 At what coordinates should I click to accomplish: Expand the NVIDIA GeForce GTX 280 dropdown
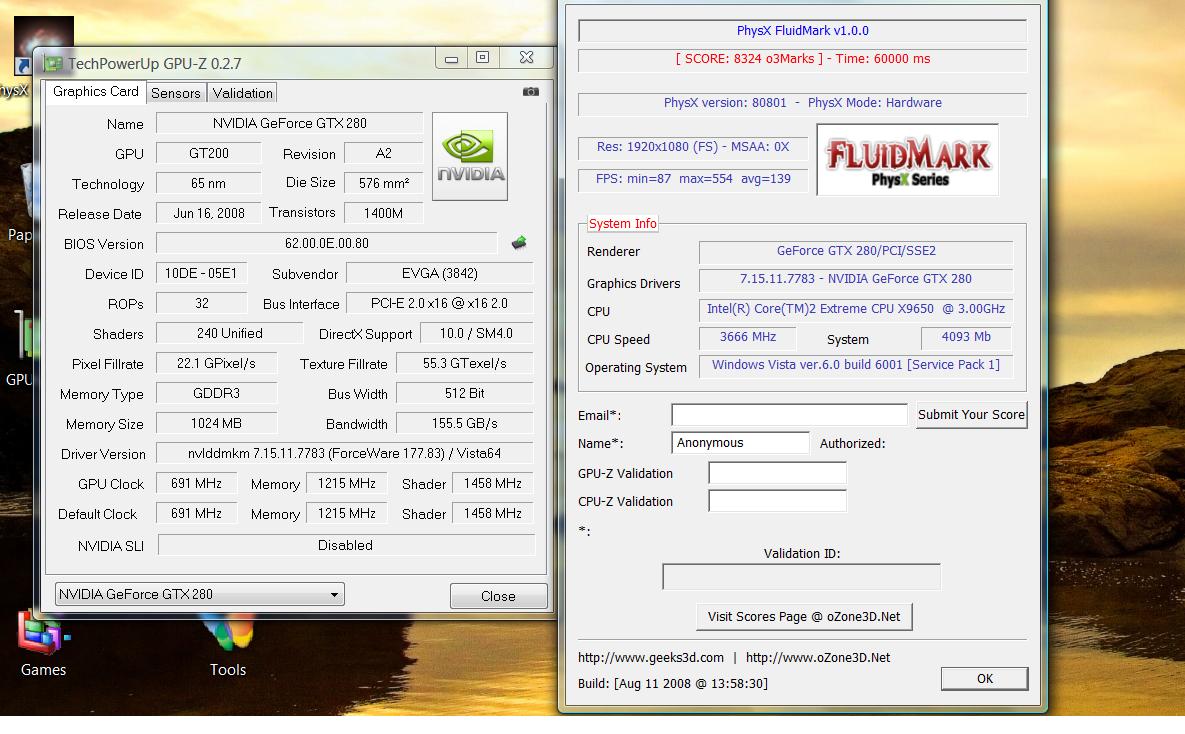point(200,594)
